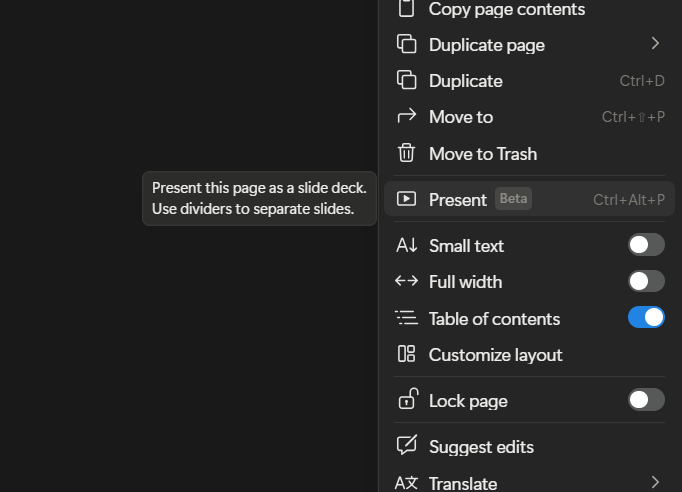The height and width of the screenshot is (492, 682).
Task: Click the Full width arrows icon
Action: (406, 281)
